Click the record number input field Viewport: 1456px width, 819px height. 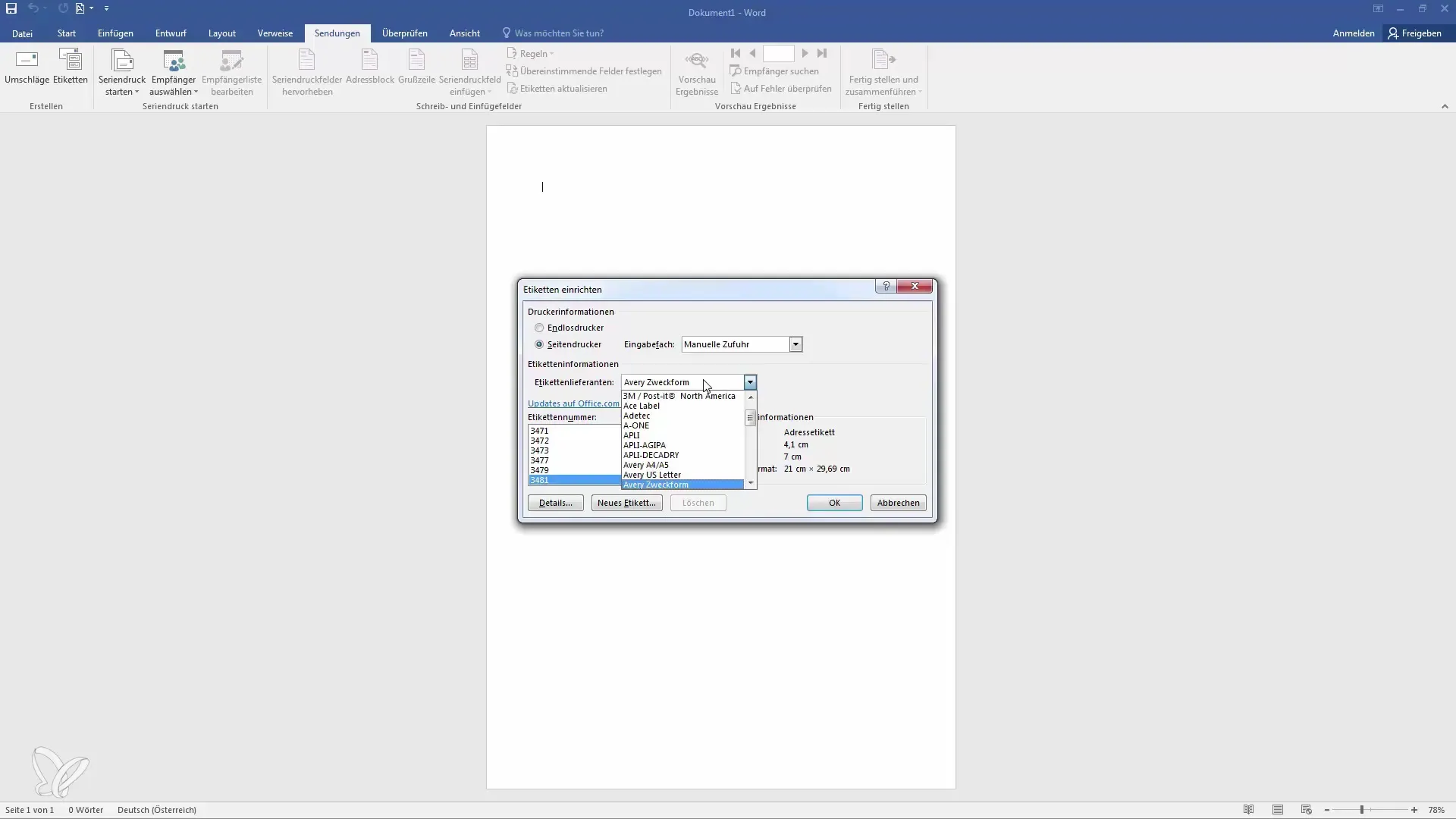(x=778, y=53)
